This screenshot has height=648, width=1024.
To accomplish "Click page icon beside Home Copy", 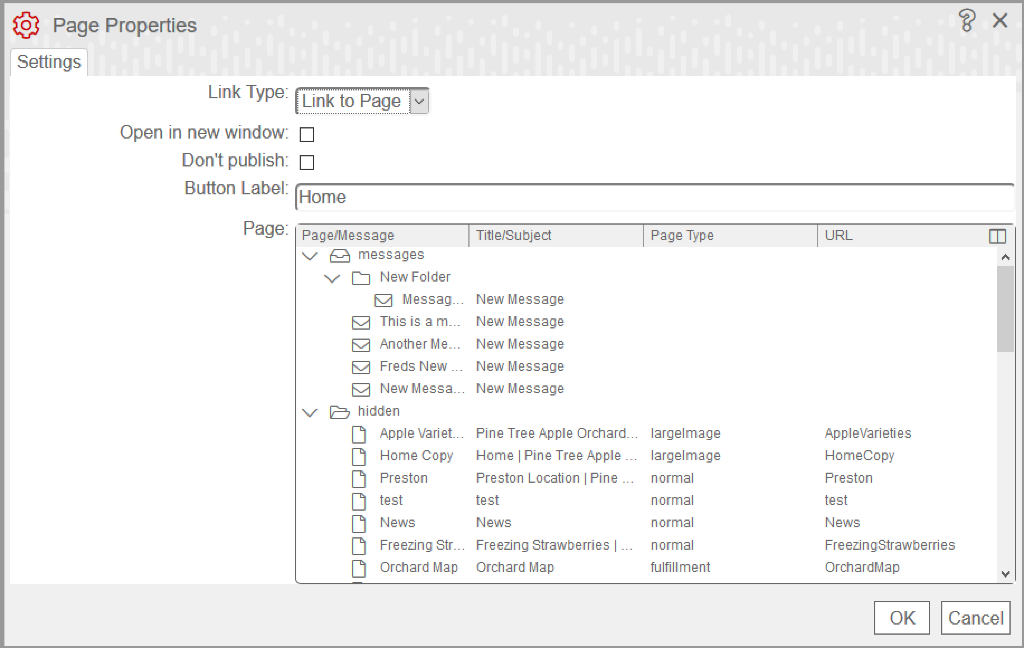I will pyautogui.click(x=359, y=457).
